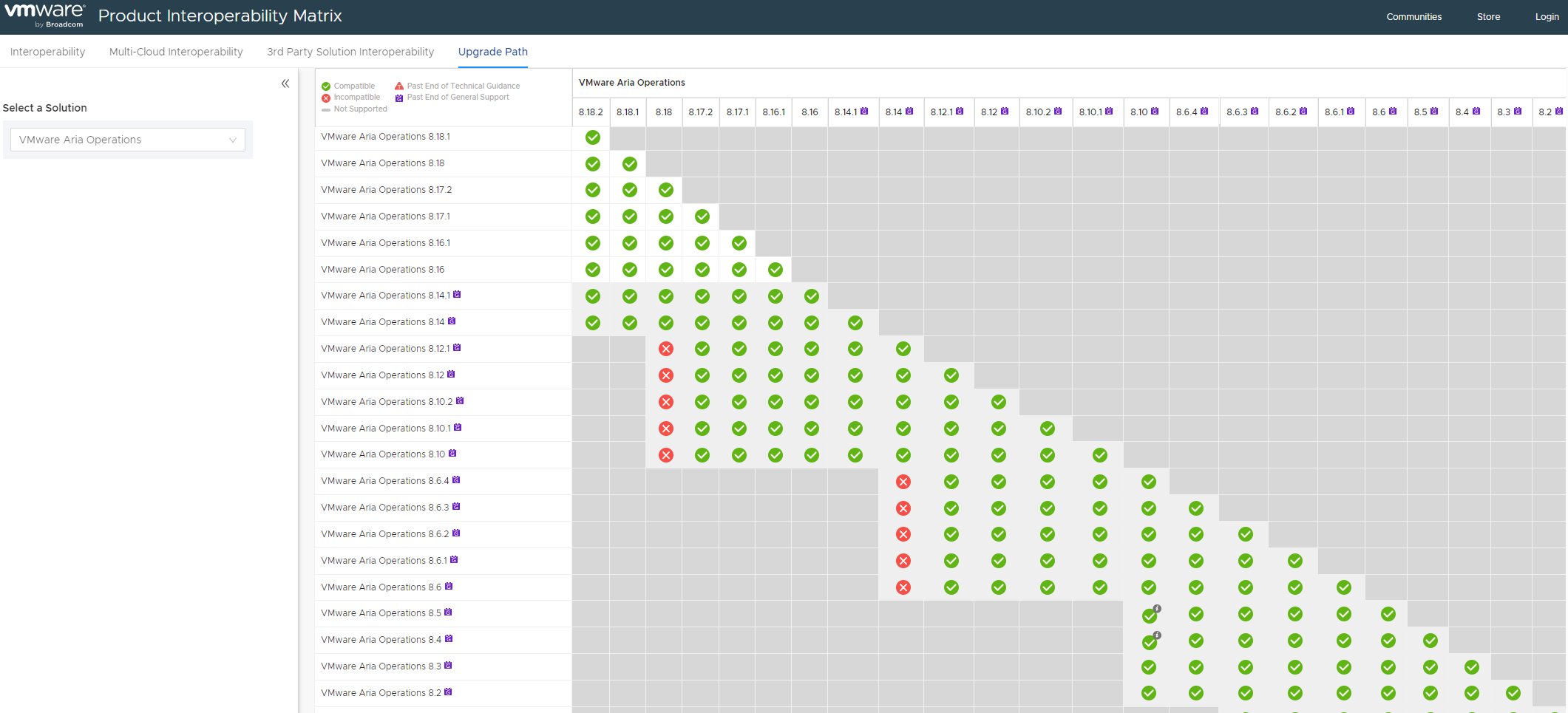Click support icon next to row 8.14.1
This screenshot has width=1568, height=713.
(457, 295)
